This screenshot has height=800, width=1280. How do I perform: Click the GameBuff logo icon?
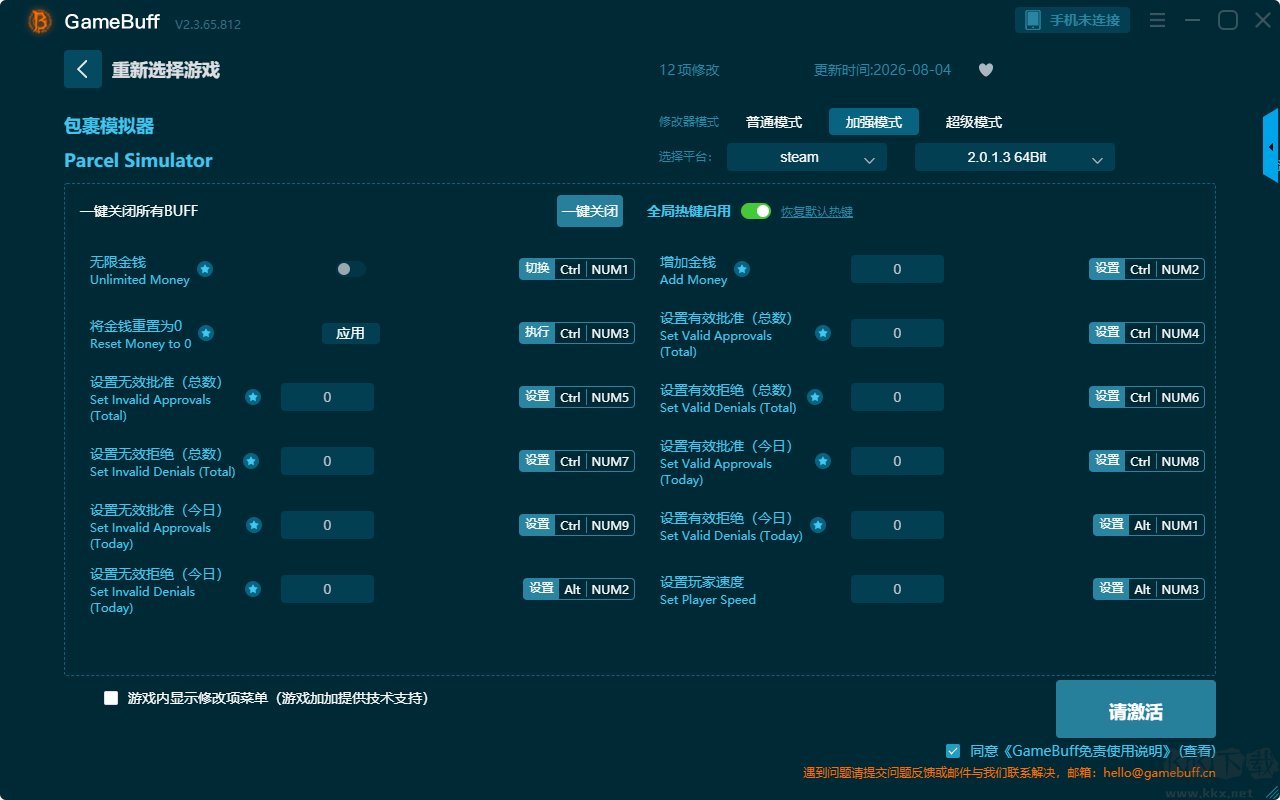pos(40,21)
